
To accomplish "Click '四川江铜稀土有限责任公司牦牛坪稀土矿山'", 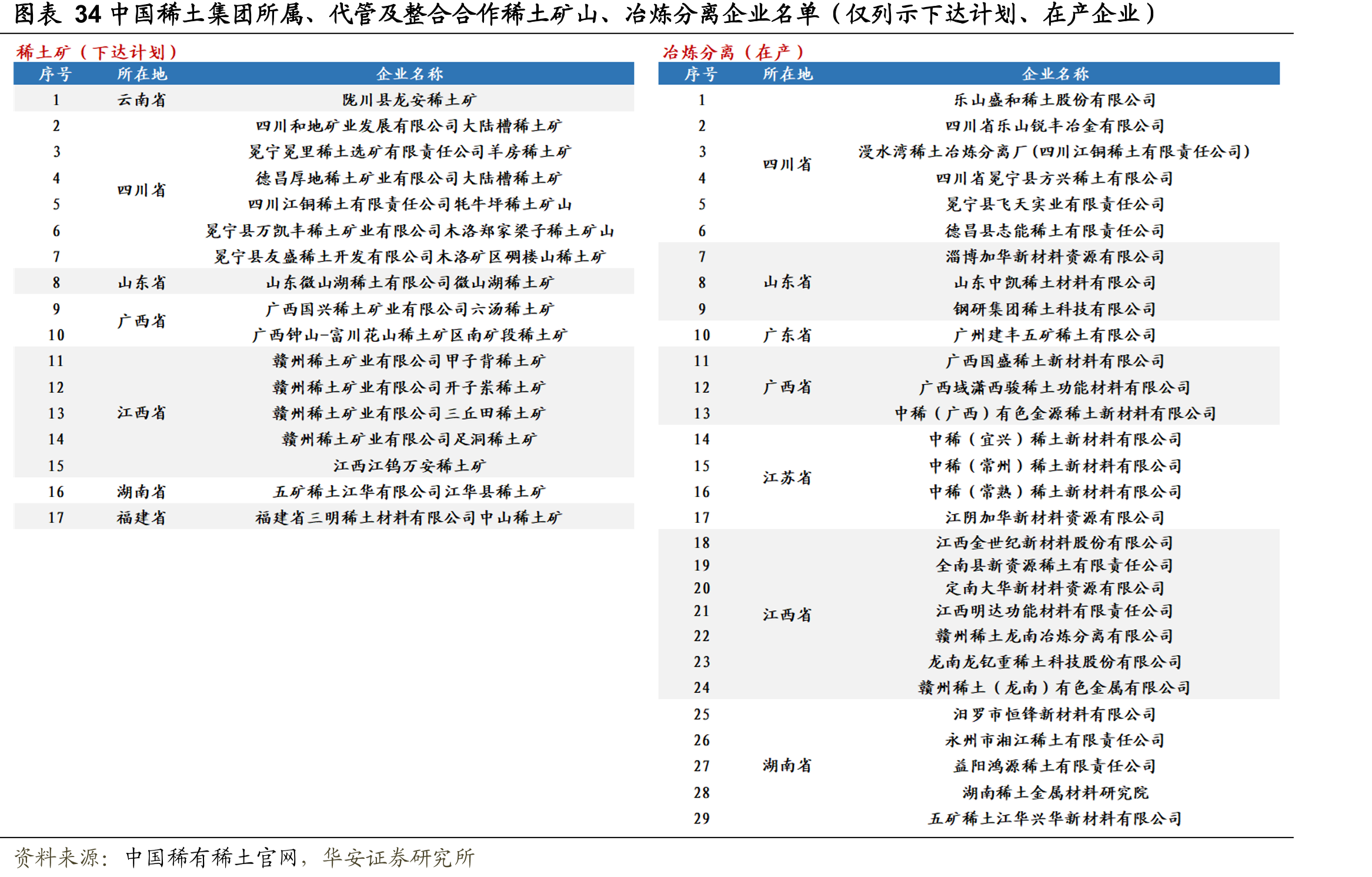I will (410, 204).
